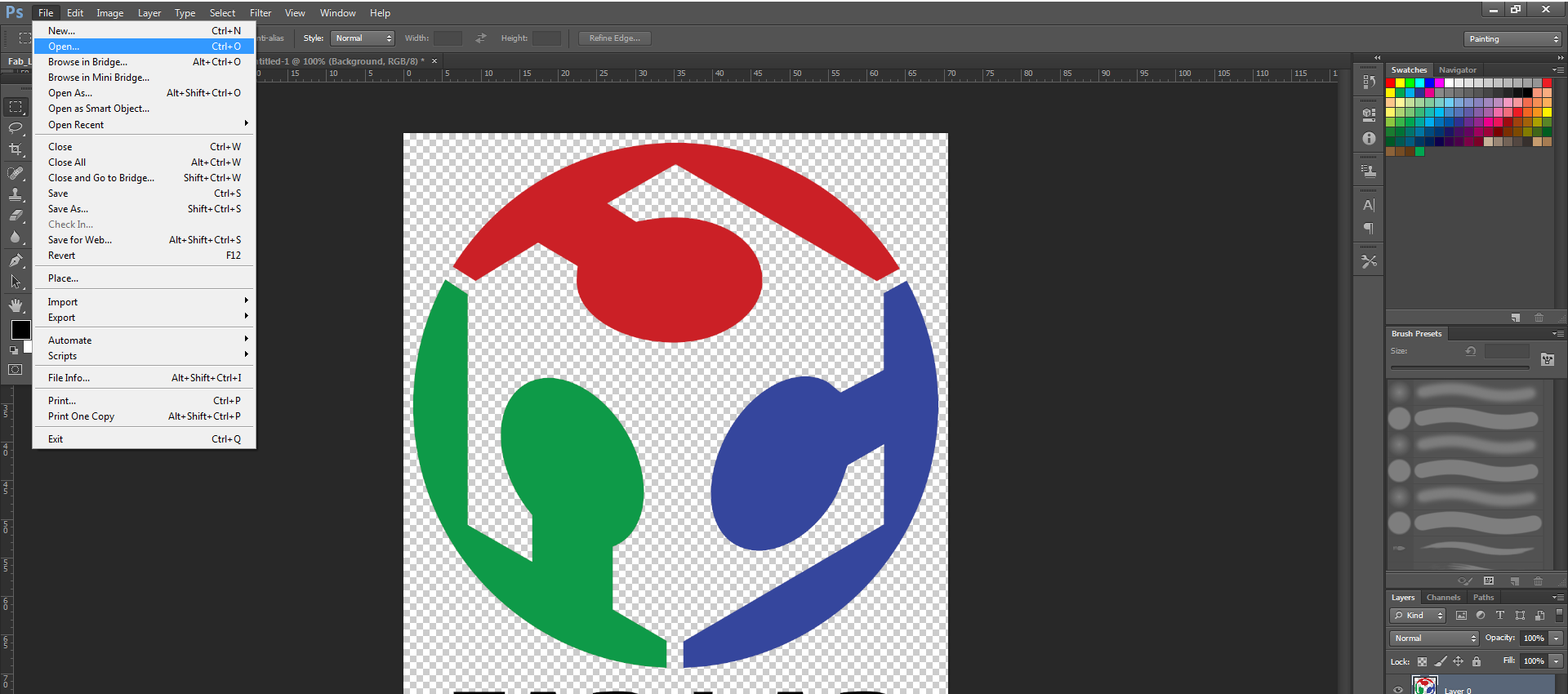1568x694 pixels.
Task: Lock image pixels brush icon
Action: (x=1441, y=661)
